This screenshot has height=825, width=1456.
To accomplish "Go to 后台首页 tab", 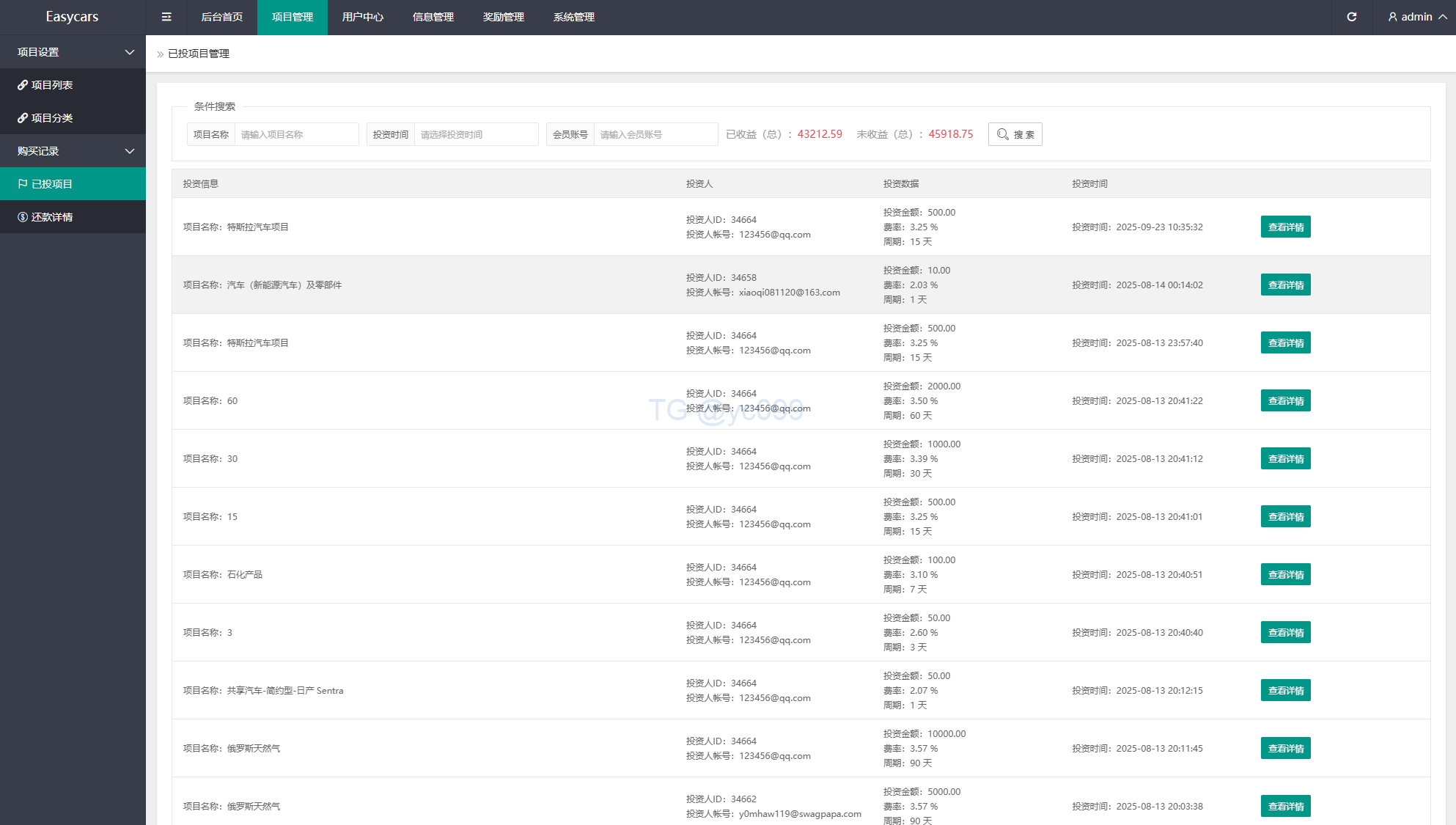I will (221, 17).
